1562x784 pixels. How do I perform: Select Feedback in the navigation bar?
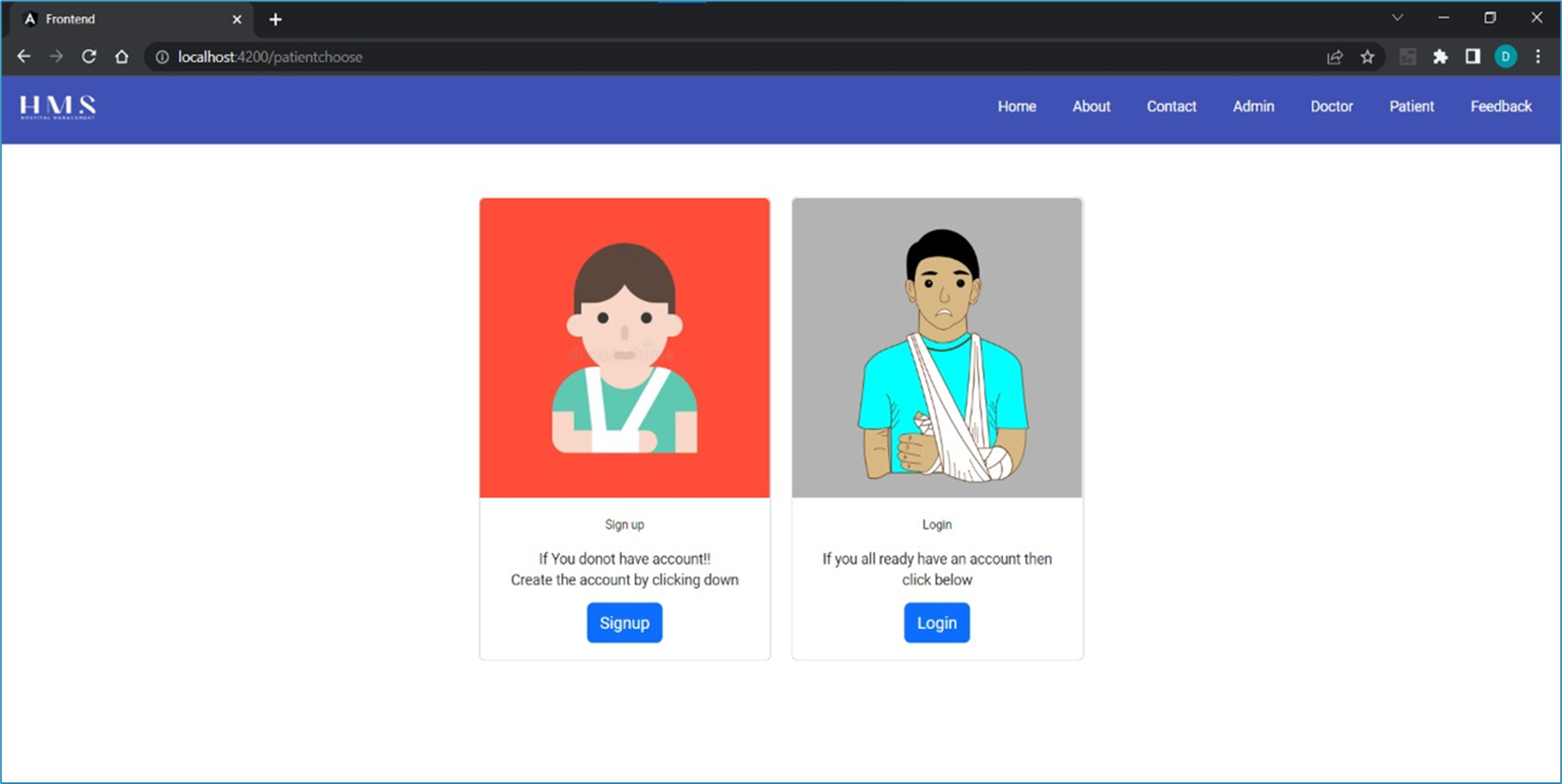coord(1500,106)
